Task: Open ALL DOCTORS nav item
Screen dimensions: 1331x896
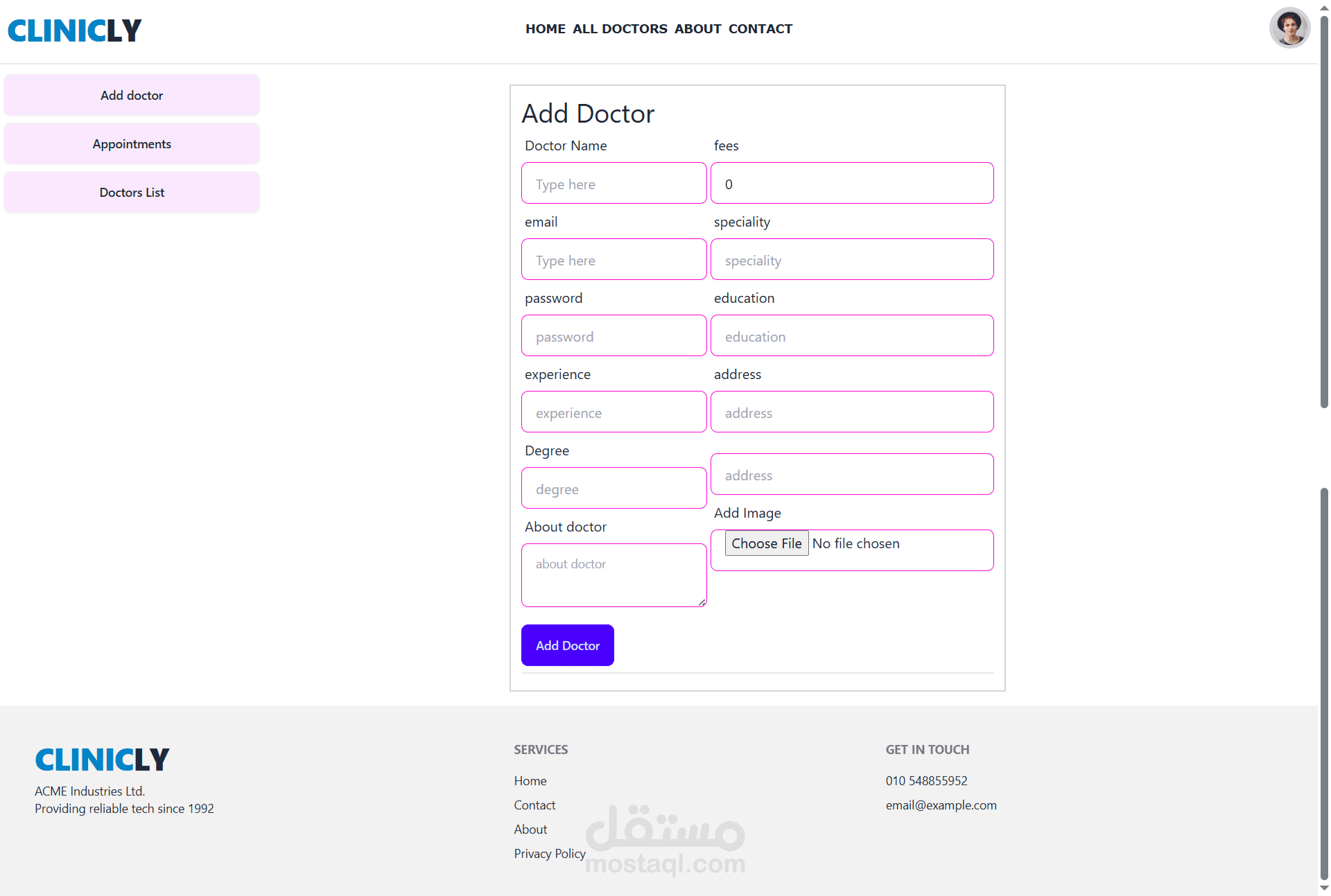Action: [x=620, y=29]
